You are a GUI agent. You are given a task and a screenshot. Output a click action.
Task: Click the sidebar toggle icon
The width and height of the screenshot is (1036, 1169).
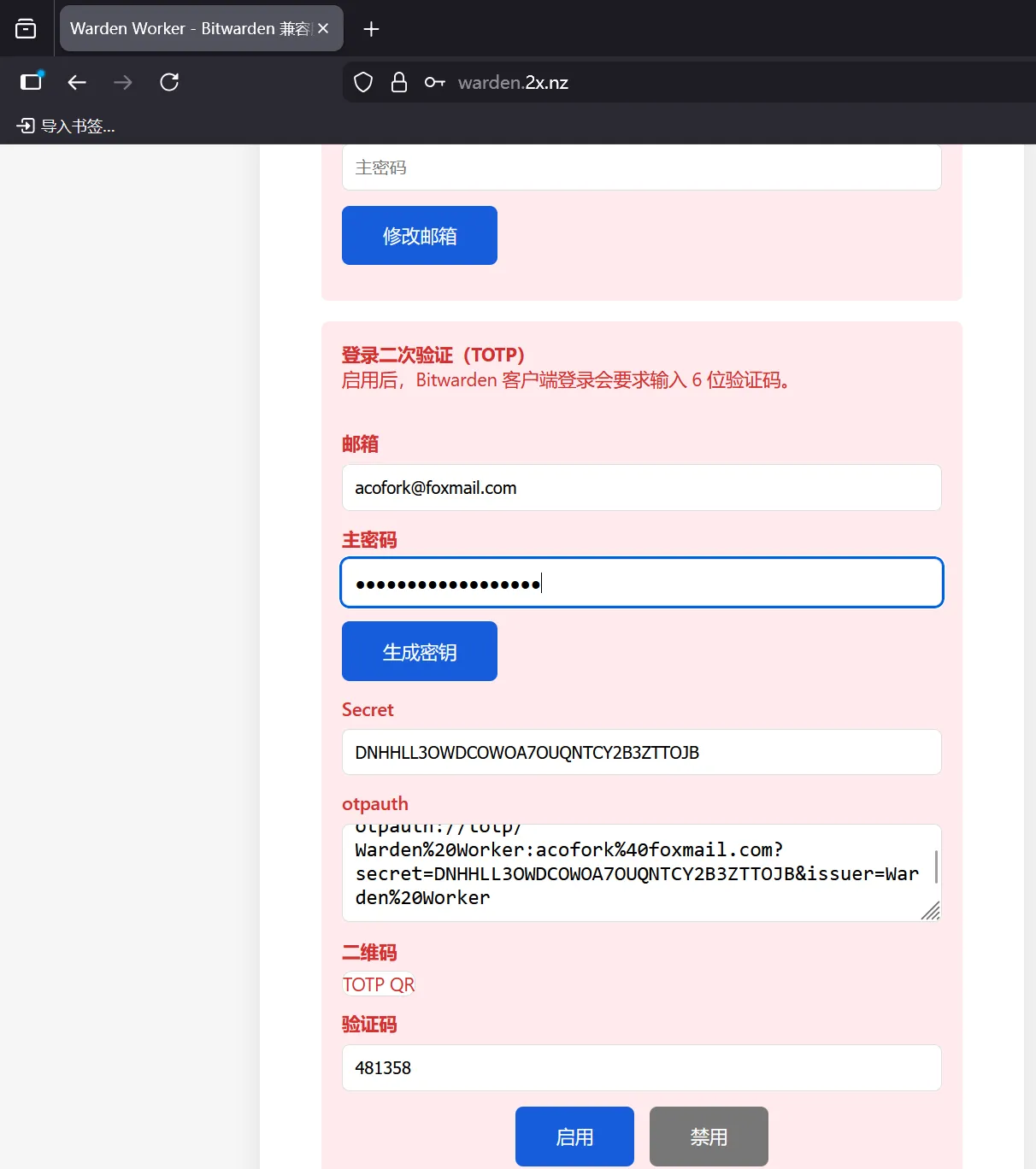32,82
